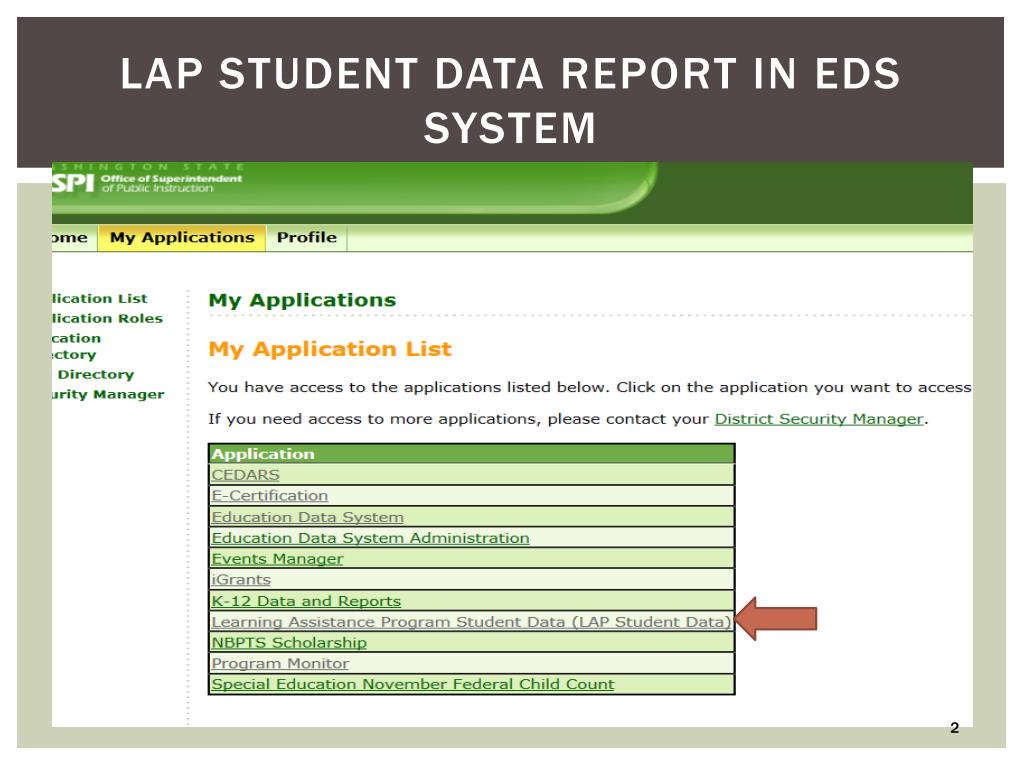This screenshot has height=768, width=1024.
Task: Open NBPTS Scholarship application
Action: pos(289,643)
